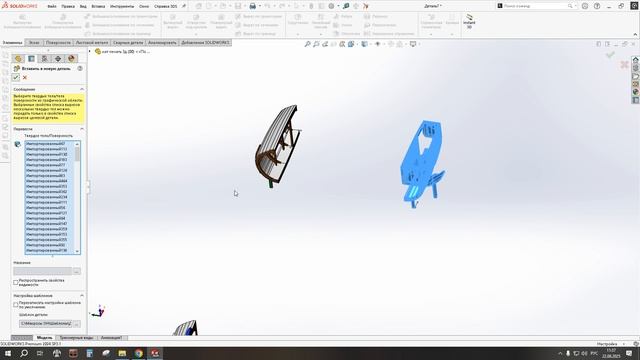This screenshot has height=360, width=640.
Task: Open the search type dropdown arrow
Action: 575,6
